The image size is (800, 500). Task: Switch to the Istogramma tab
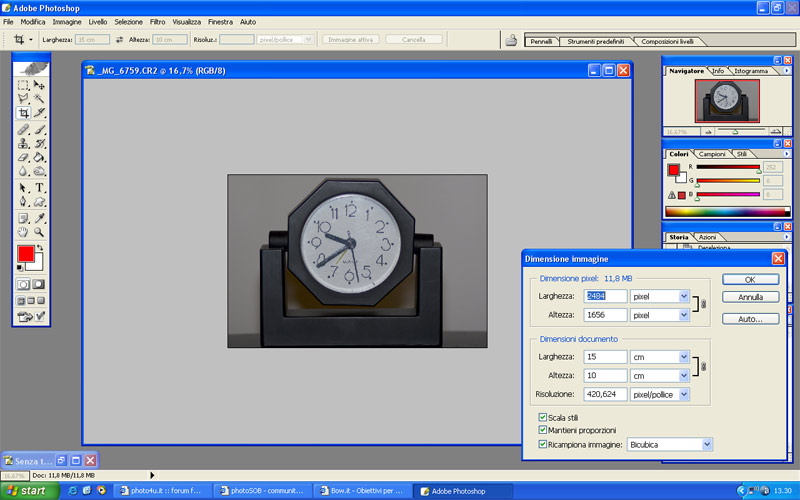tap(751, 71)
